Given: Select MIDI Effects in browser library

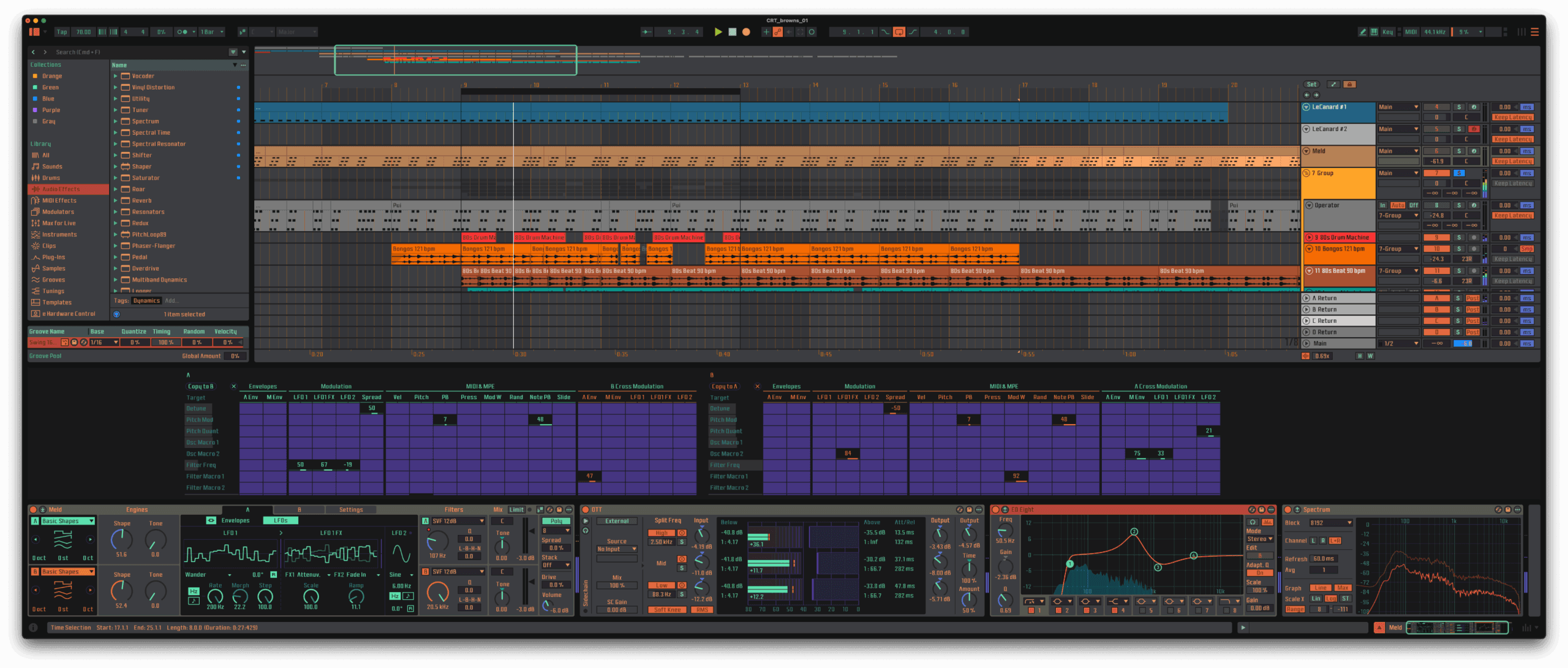Looking at the screenshot, I should pos(59,200).
